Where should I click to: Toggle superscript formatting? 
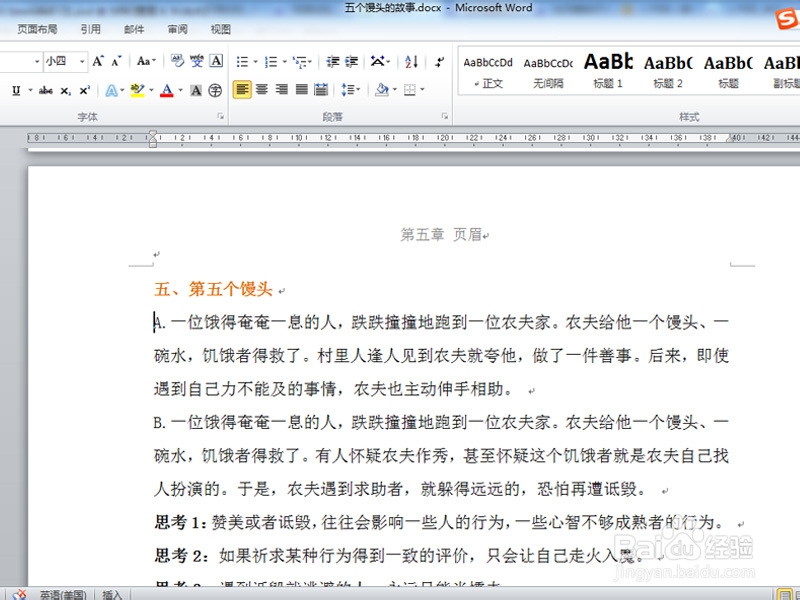pyautogui.click(x=85, y=90)
